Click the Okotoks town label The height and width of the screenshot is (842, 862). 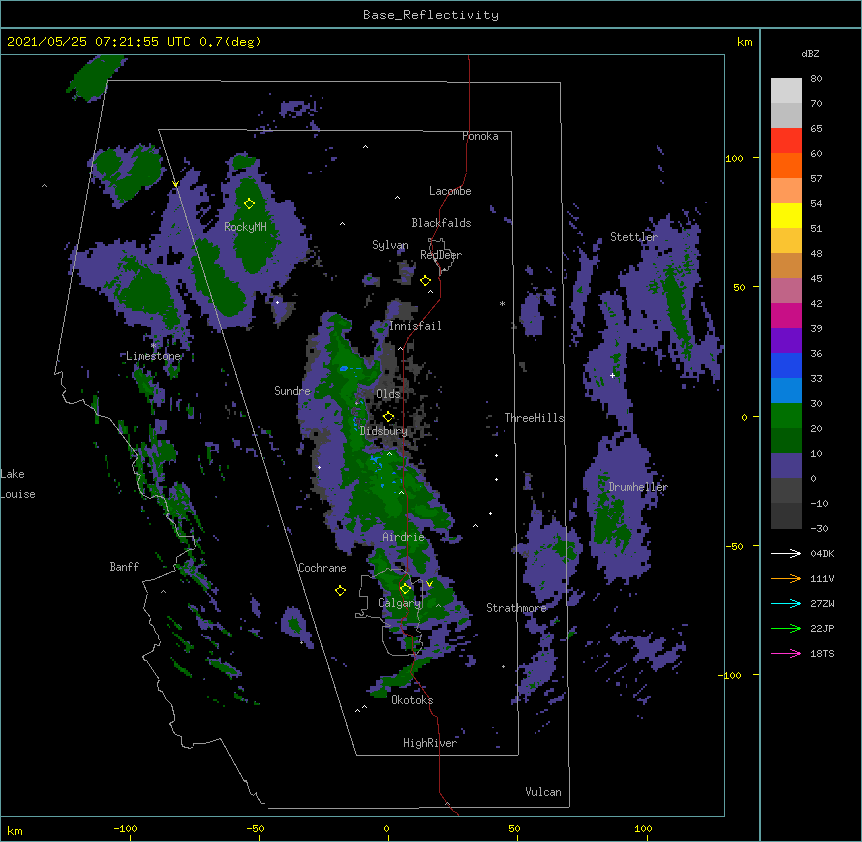click(x=412, y=700)
